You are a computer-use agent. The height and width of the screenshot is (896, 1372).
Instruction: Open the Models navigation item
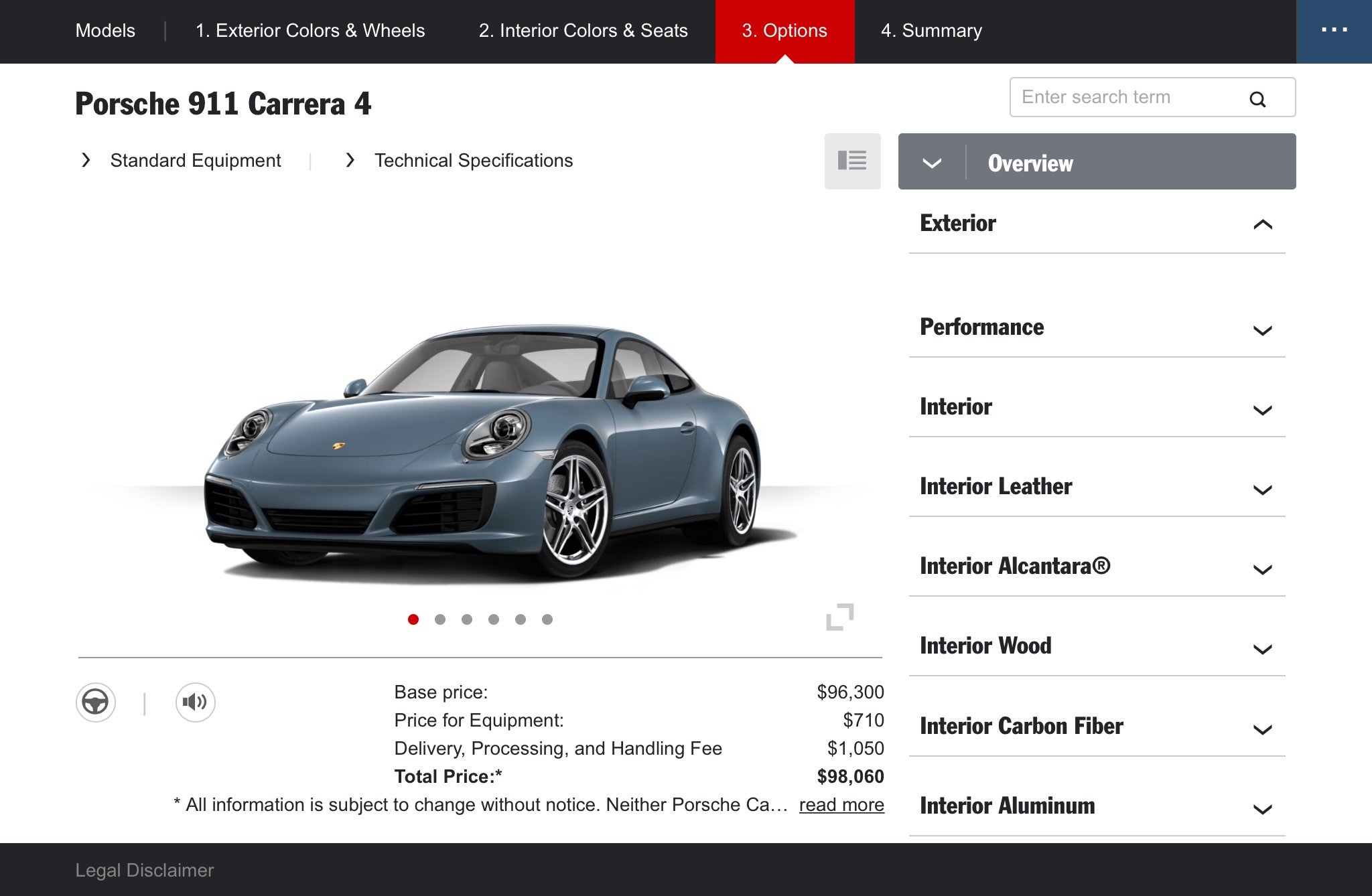tap(105, 31)
